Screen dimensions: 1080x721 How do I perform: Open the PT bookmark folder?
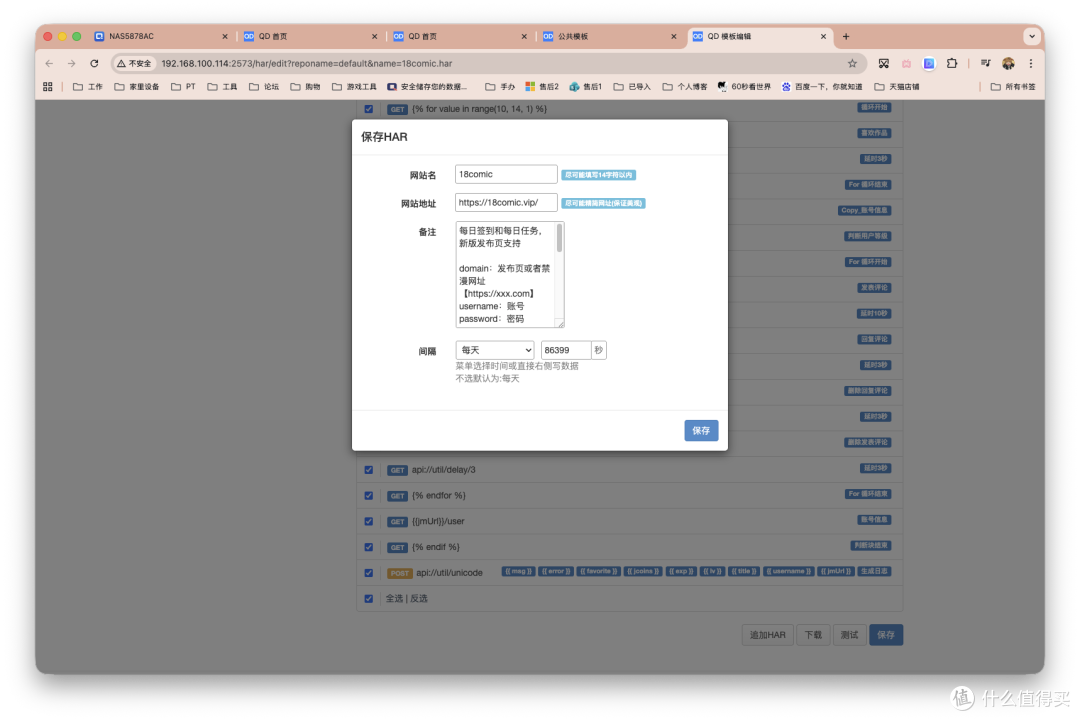[183, 87]
